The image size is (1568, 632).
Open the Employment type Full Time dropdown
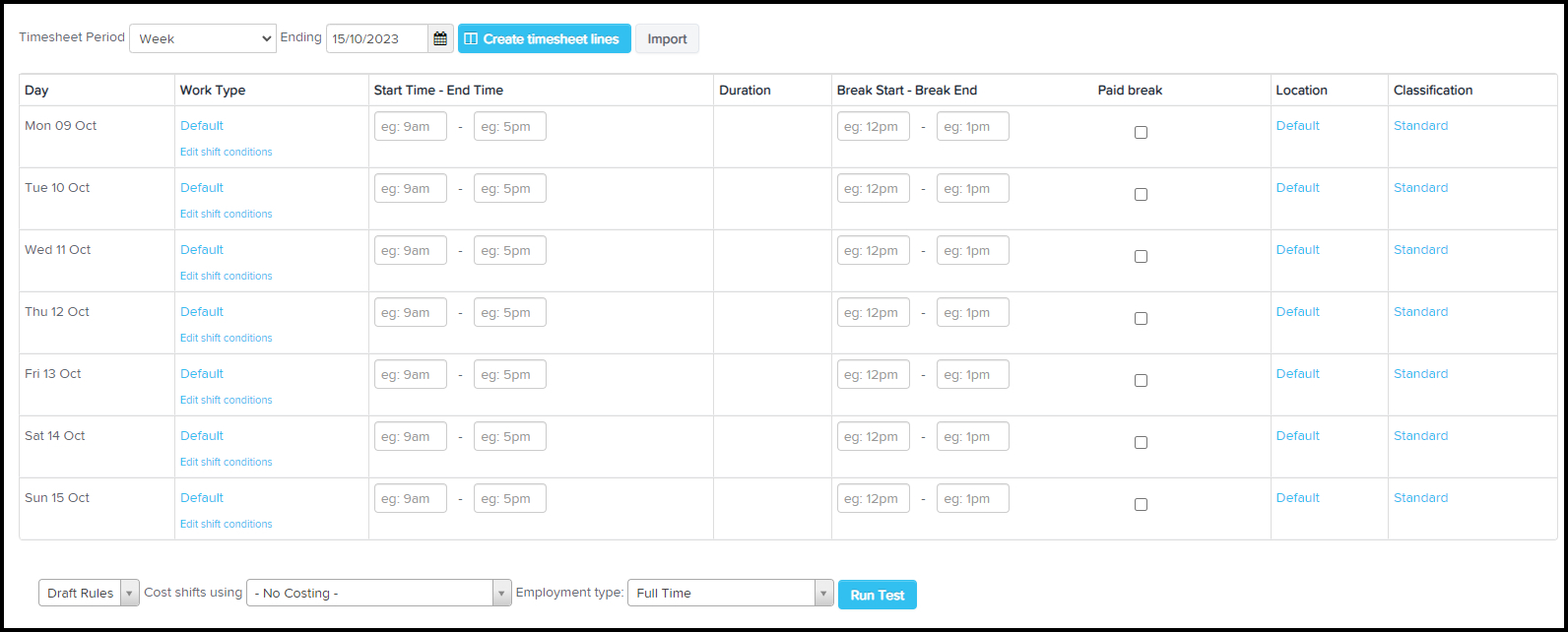(731, 594)
